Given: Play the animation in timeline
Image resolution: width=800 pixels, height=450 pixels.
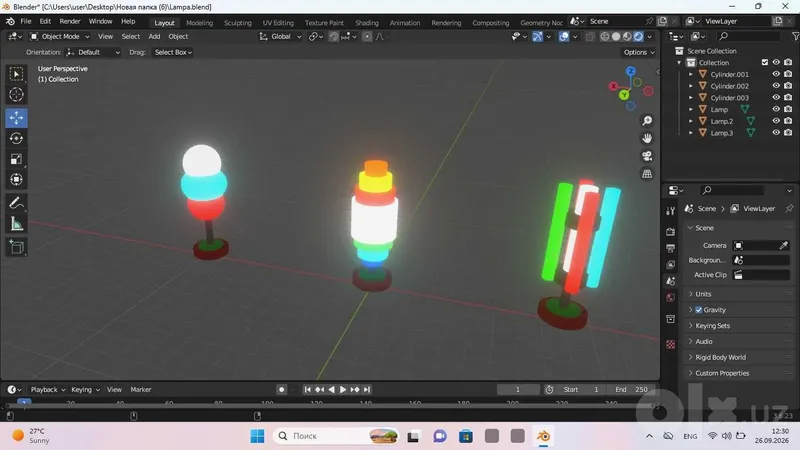Looking at the screenshot, I should [x=342, y=389].
